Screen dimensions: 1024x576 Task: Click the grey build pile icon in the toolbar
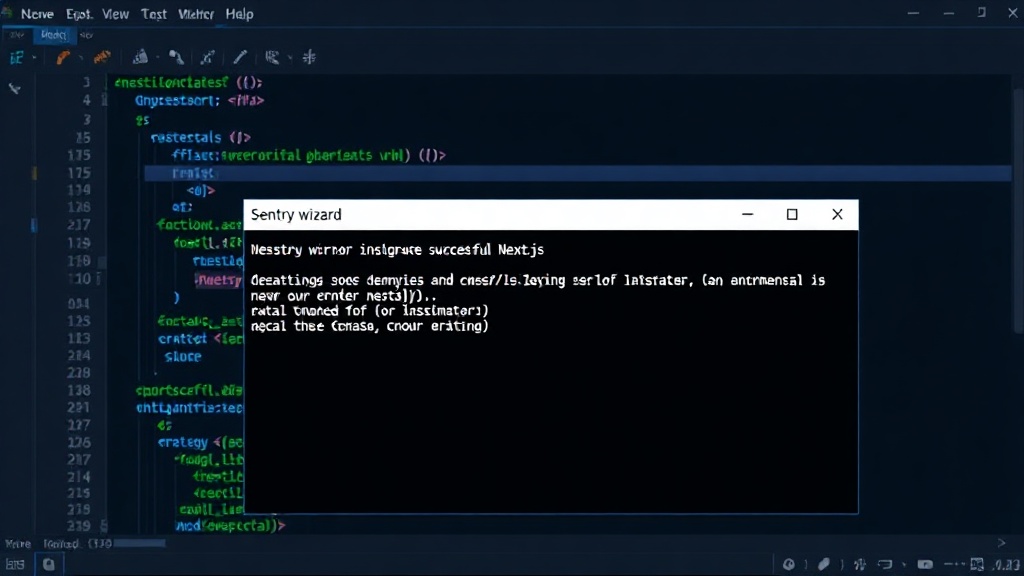140,57
